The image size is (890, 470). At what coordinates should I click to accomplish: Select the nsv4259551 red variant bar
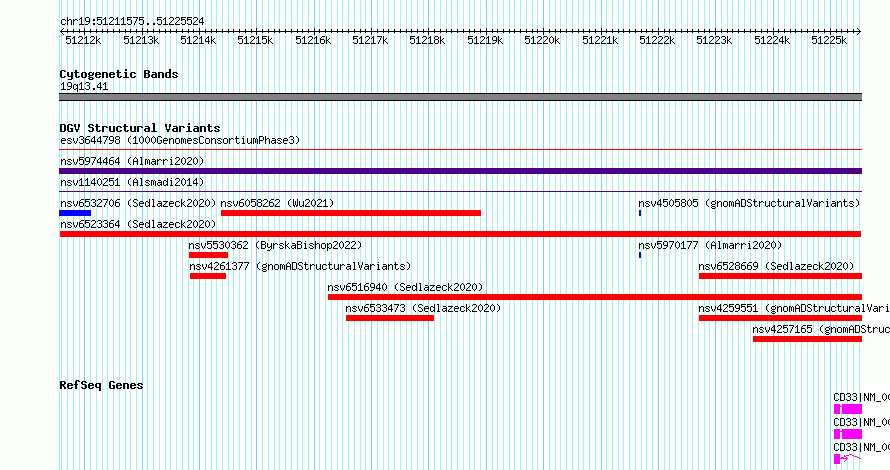[x=780, y=318]
